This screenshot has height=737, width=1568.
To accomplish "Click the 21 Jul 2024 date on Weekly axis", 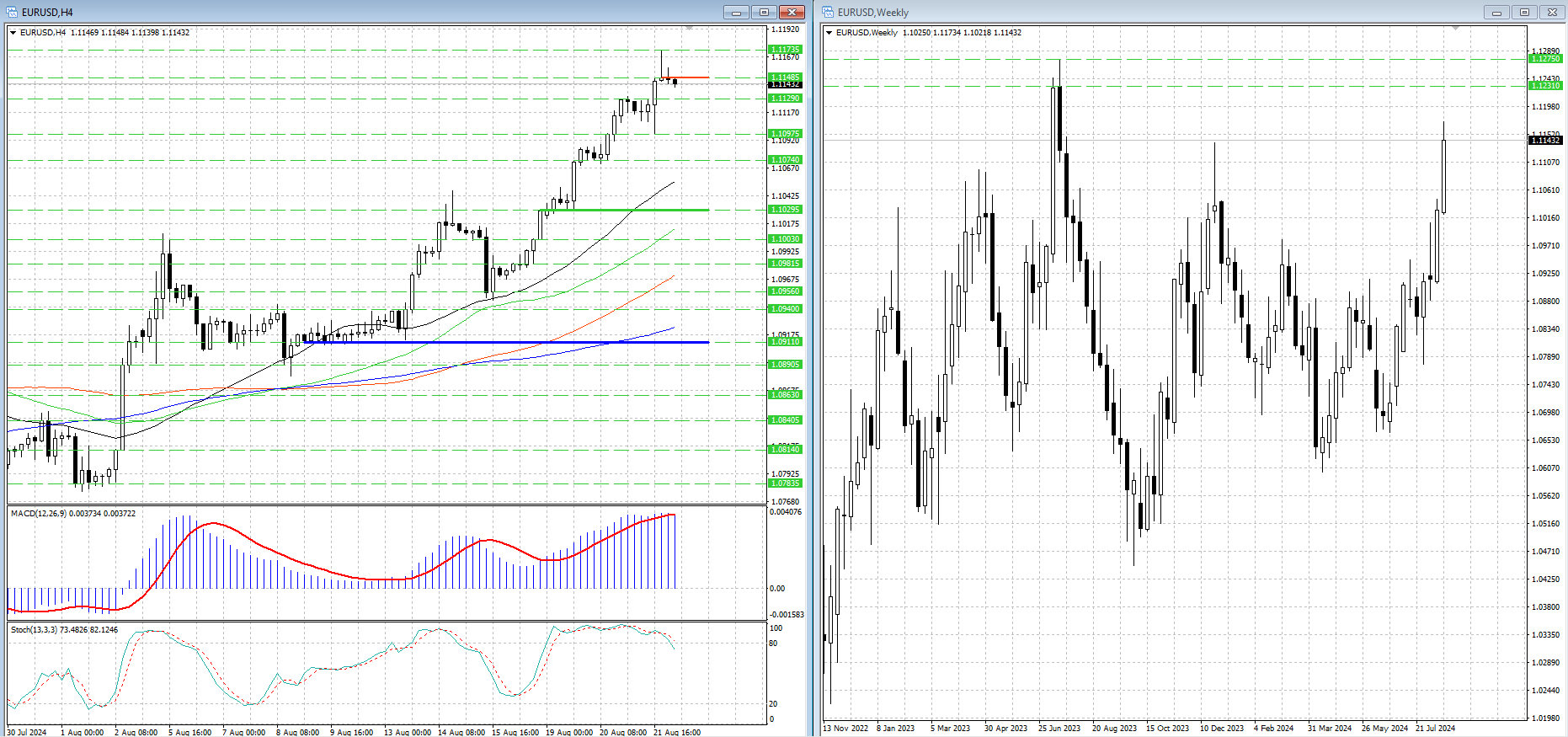I will (x=1435, y=729).
